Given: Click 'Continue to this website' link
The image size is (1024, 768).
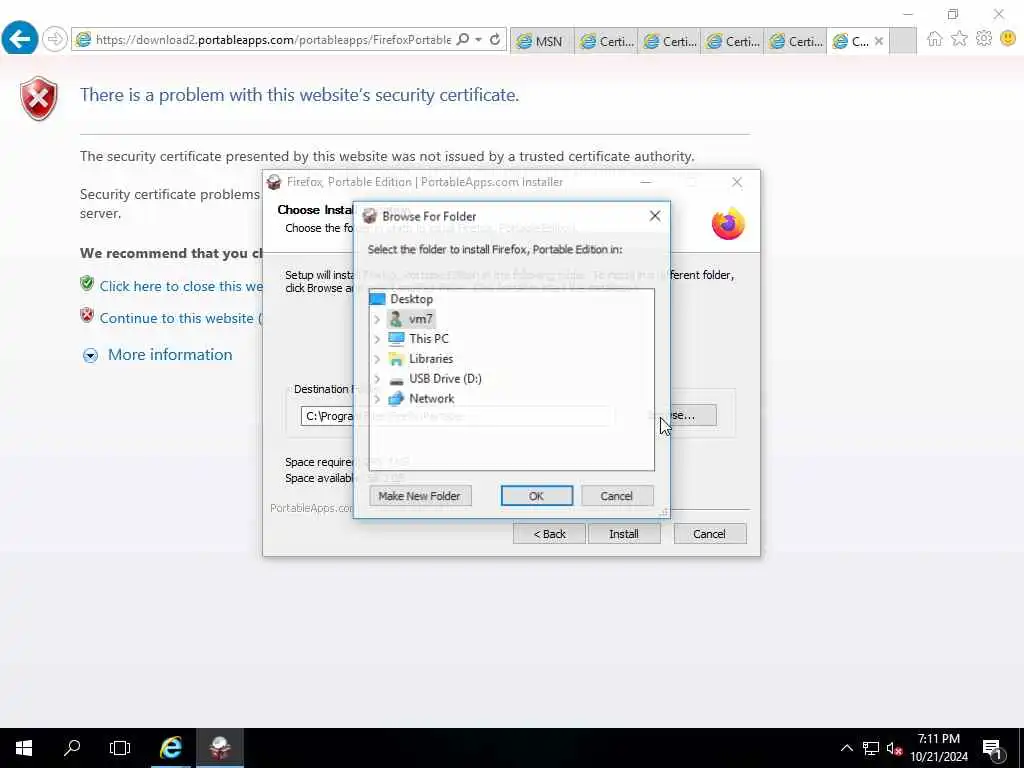Looking at the screenshot, I should (x=181, y=318).
